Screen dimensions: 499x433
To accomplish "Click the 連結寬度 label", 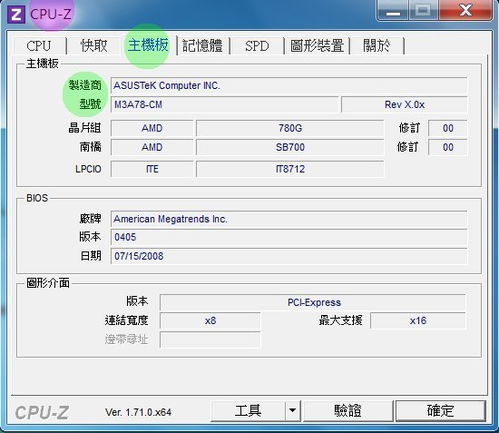I will (126, 320).
